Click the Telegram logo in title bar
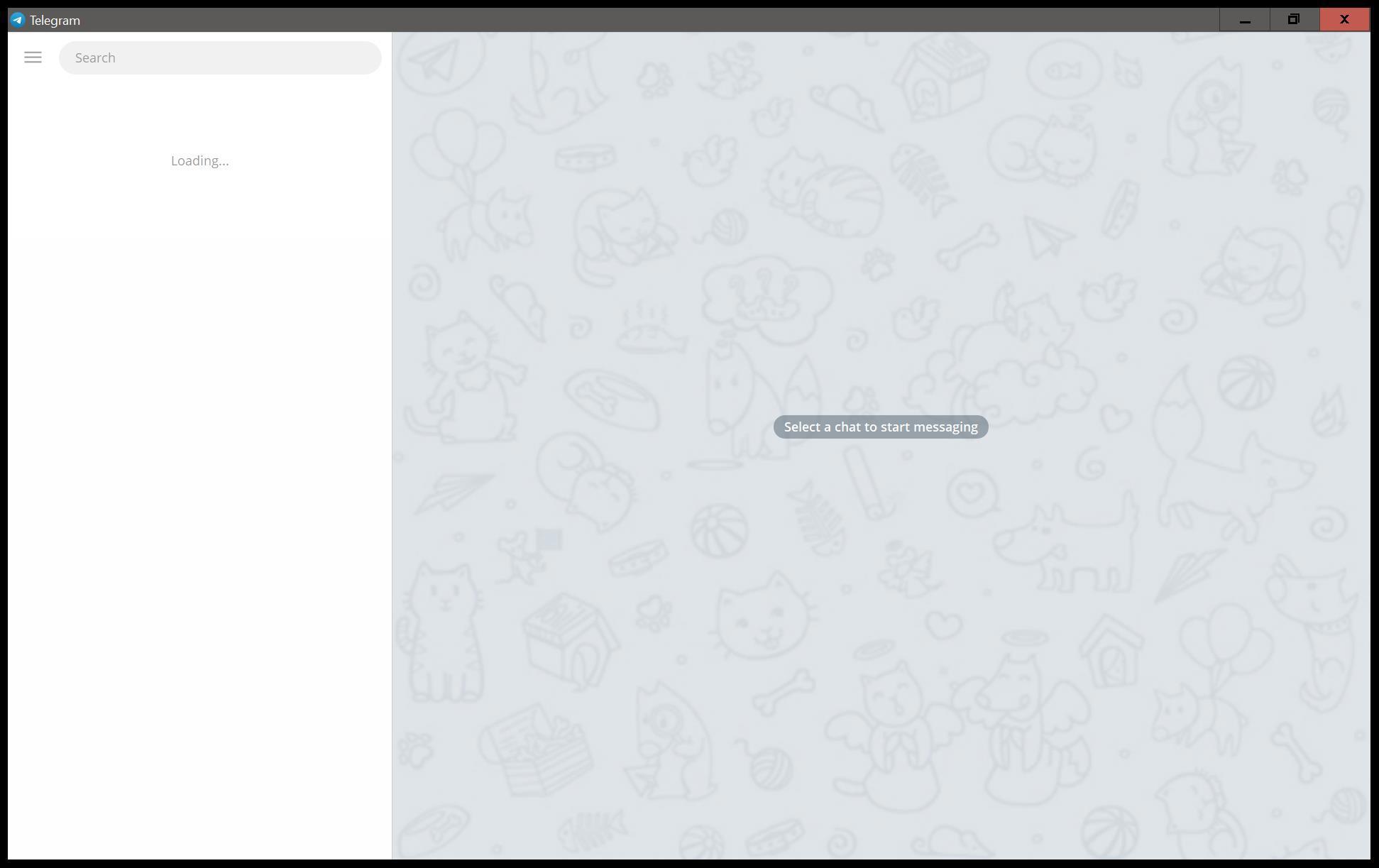Viewport: 1379px width, 868px height. (x=17, y=20)
